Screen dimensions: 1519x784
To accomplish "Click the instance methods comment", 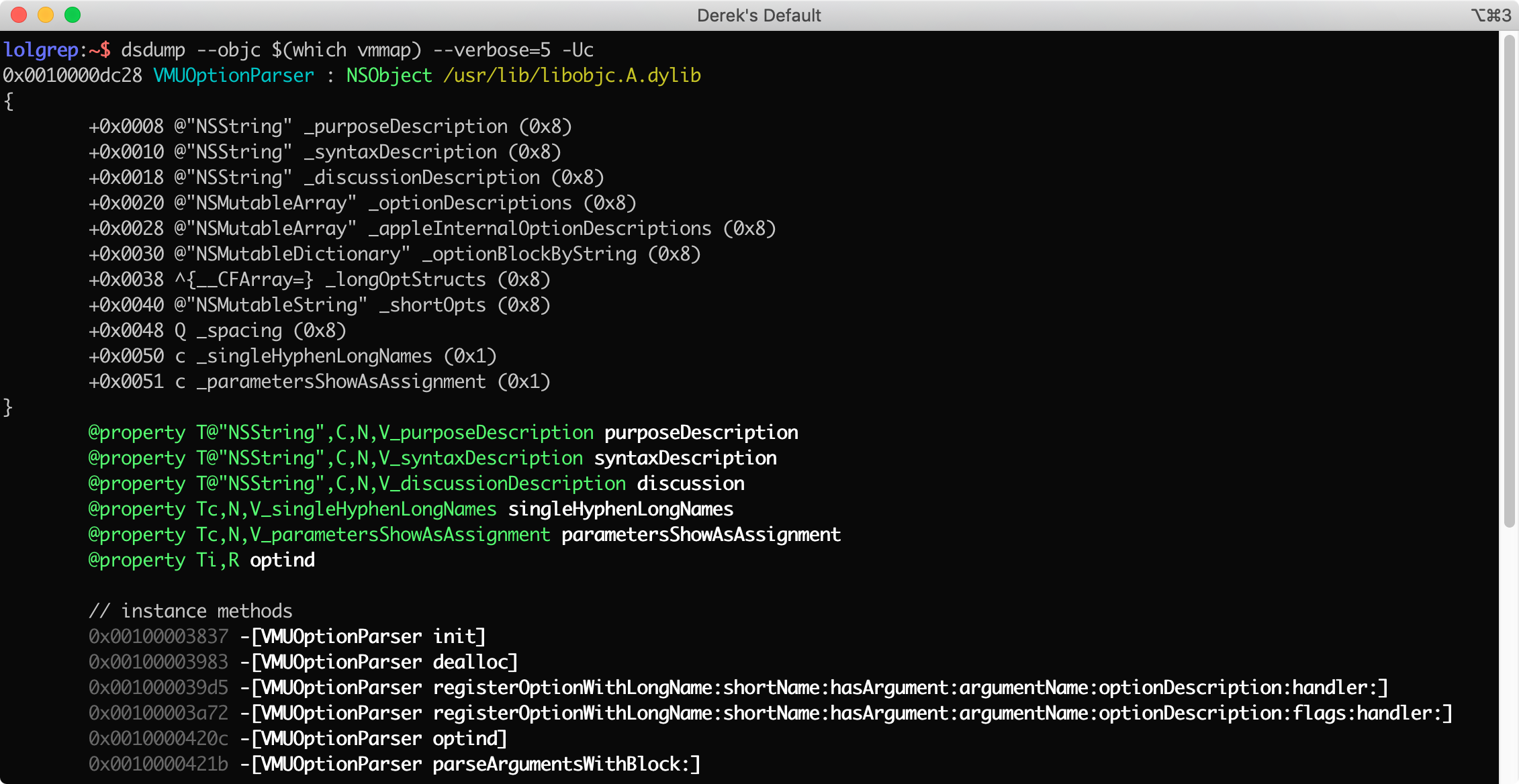I will 191,611.
